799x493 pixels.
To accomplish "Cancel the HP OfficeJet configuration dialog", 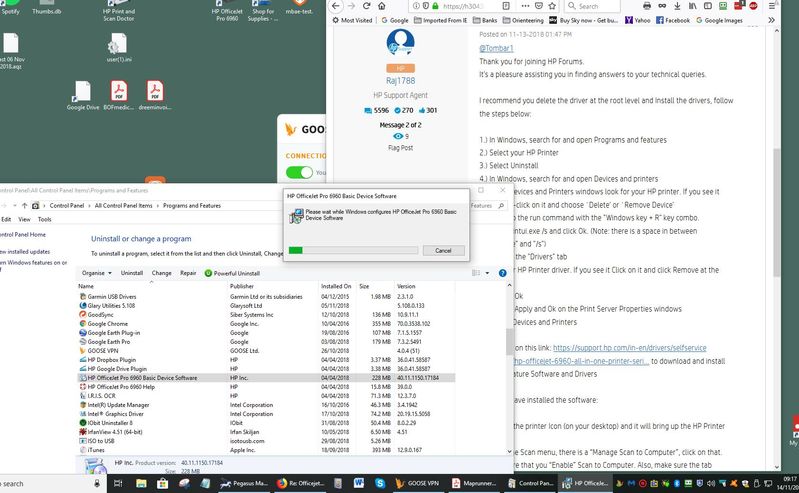I will (x=443, y=250).
